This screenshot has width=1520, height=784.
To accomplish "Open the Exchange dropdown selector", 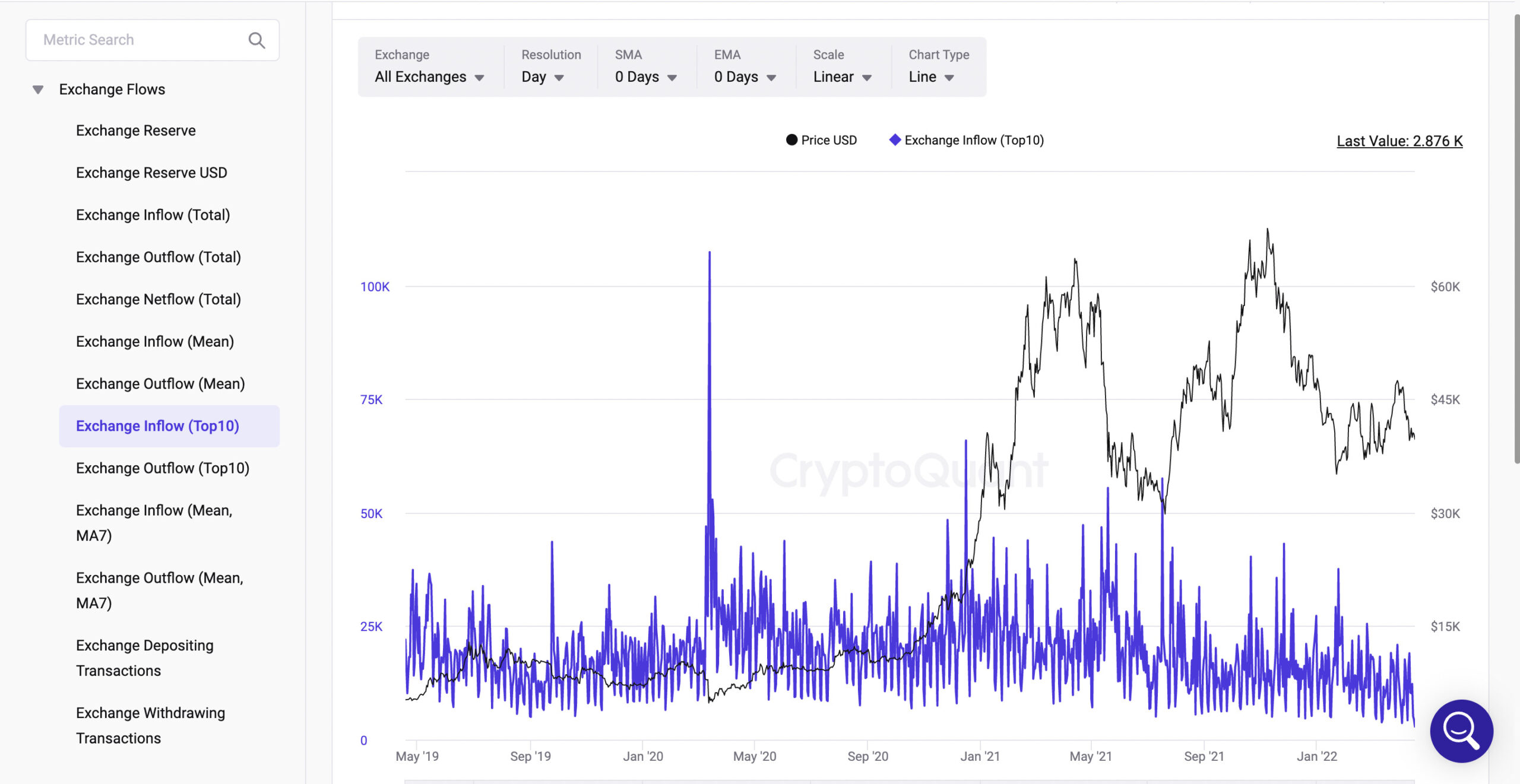I will point(429,75).
